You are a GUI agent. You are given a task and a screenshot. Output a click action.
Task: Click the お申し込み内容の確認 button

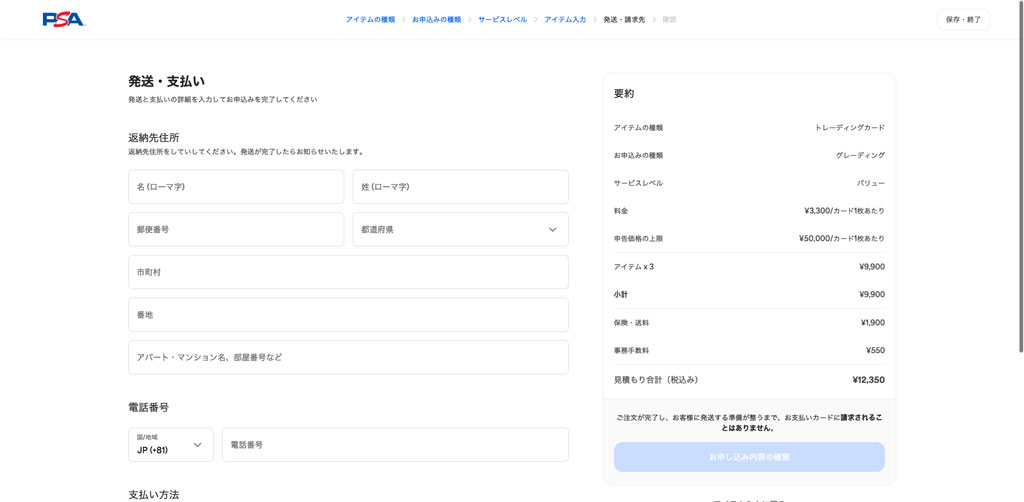click(749, 457)
